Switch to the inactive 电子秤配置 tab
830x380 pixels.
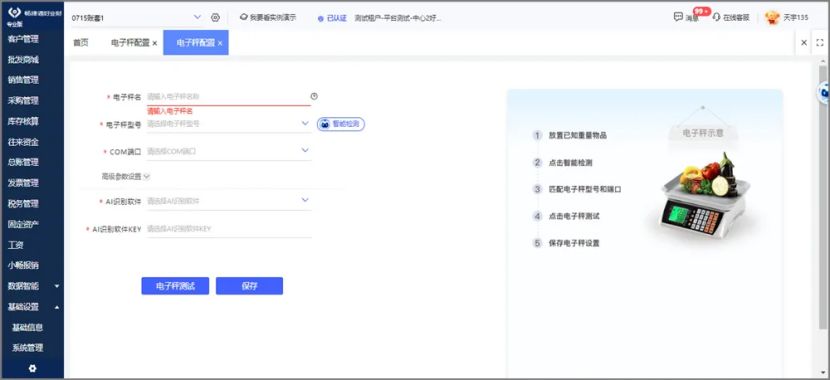130,43
